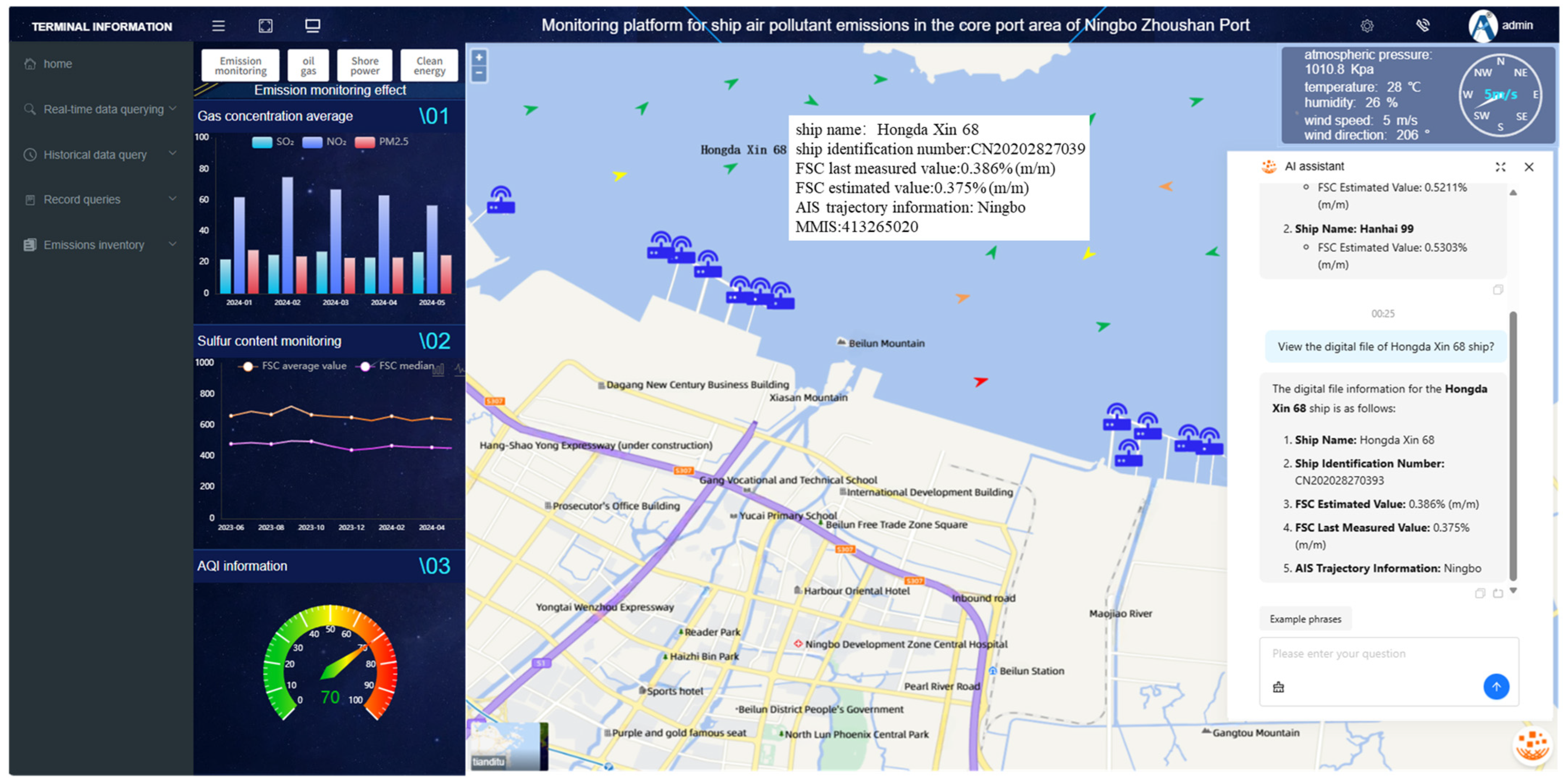The height and width of the screenshot is (782, 1568).
Task: Switch to the Clean energy tab
Action: [429, 66]
